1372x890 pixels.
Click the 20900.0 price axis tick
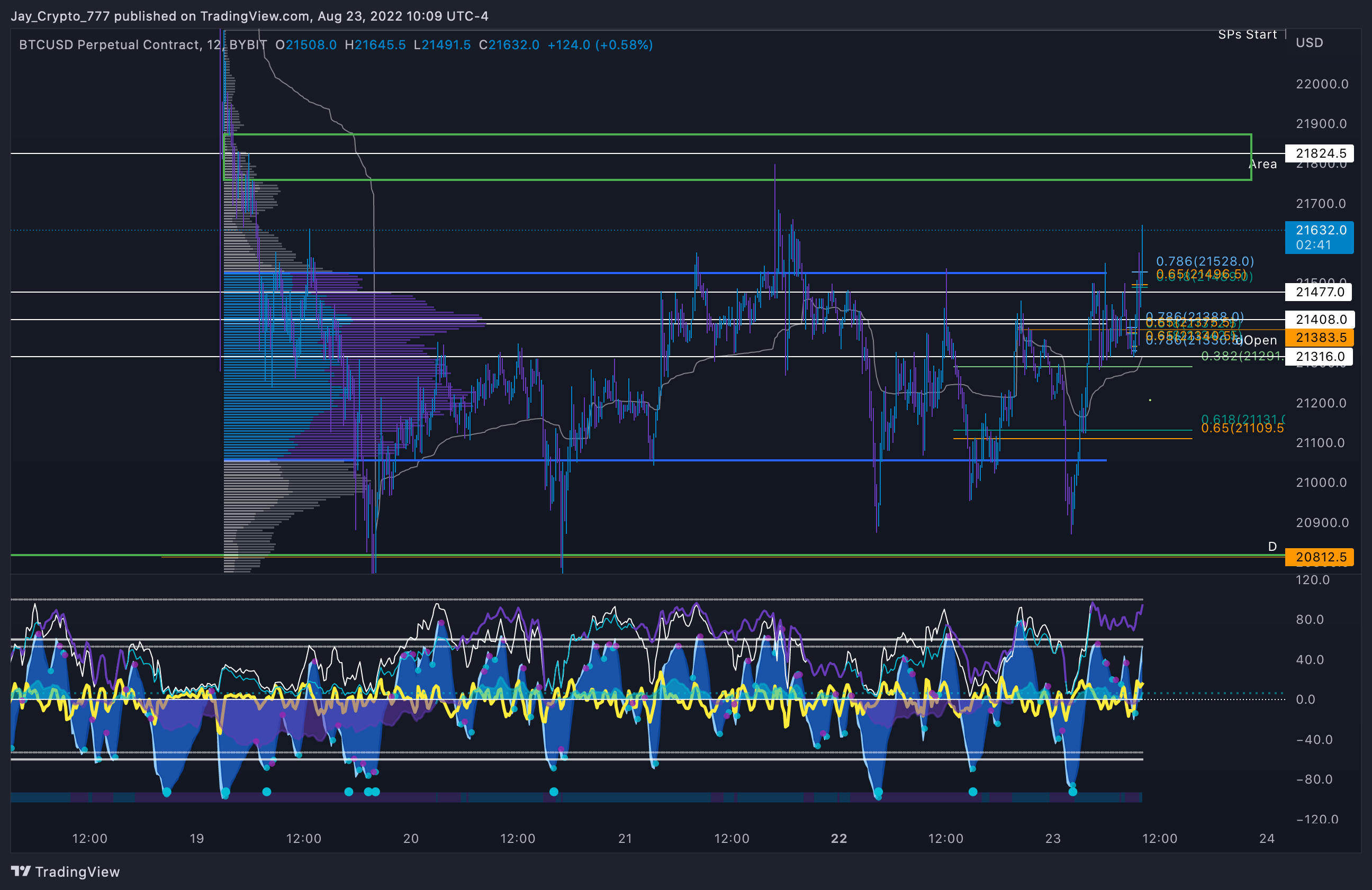pos(1322,523)
